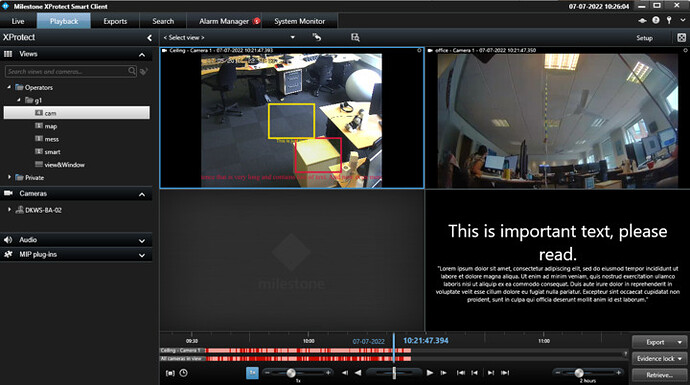Viewport: 690px width, 385px height.
Task: Open the top-right chevron menu
Action: pos(683,20)
